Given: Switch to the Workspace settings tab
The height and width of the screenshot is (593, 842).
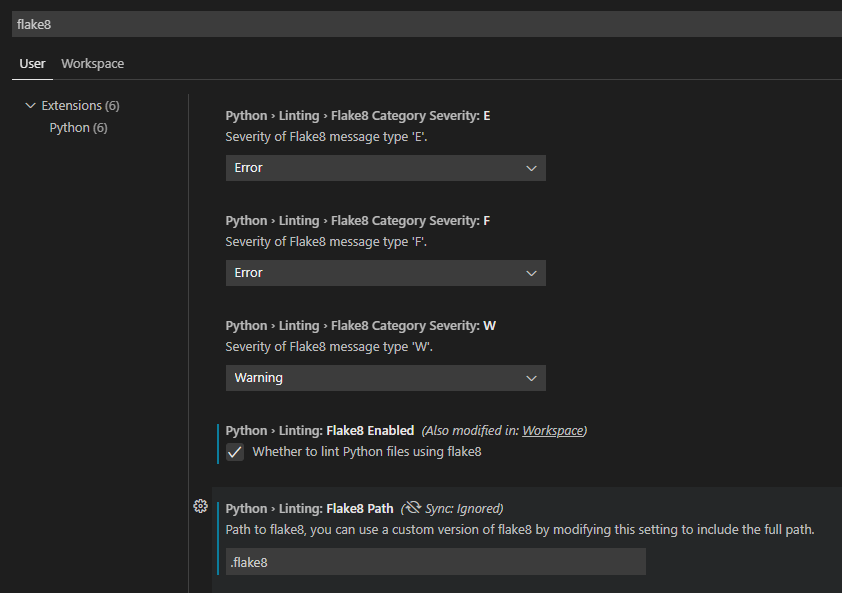Looking at the screenshot, I should pos(92,63).
